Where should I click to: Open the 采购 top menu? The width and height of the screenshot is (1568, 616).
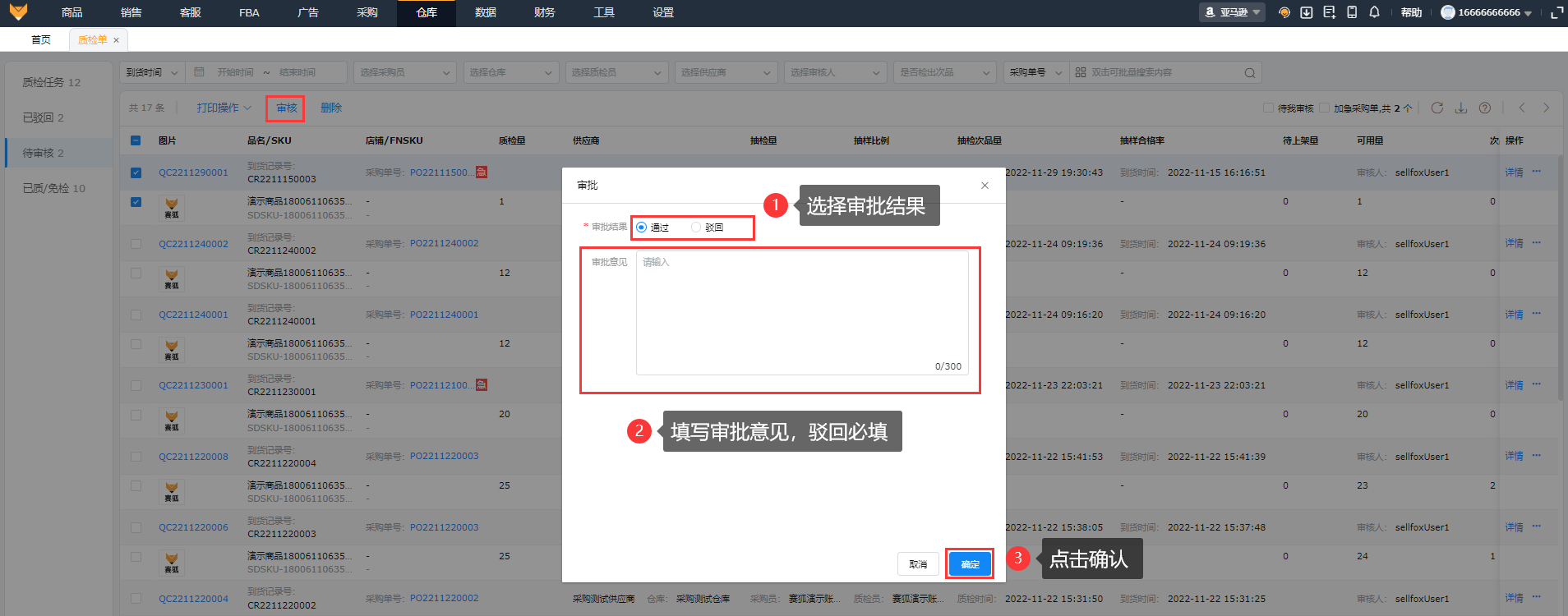click(x=367, y=12)
